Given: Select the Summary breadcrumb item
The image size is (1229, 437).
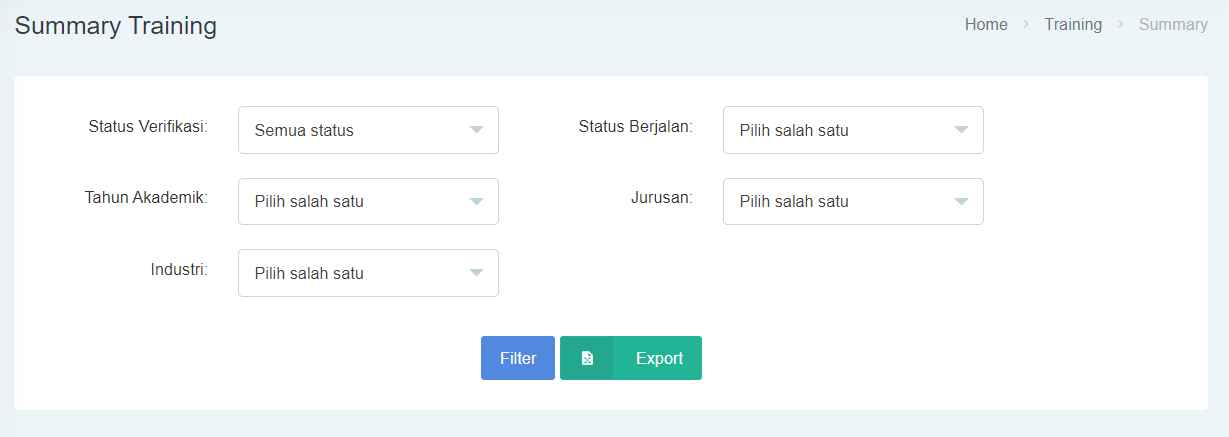Looking at the screenshot, I should coord(1173,25).
